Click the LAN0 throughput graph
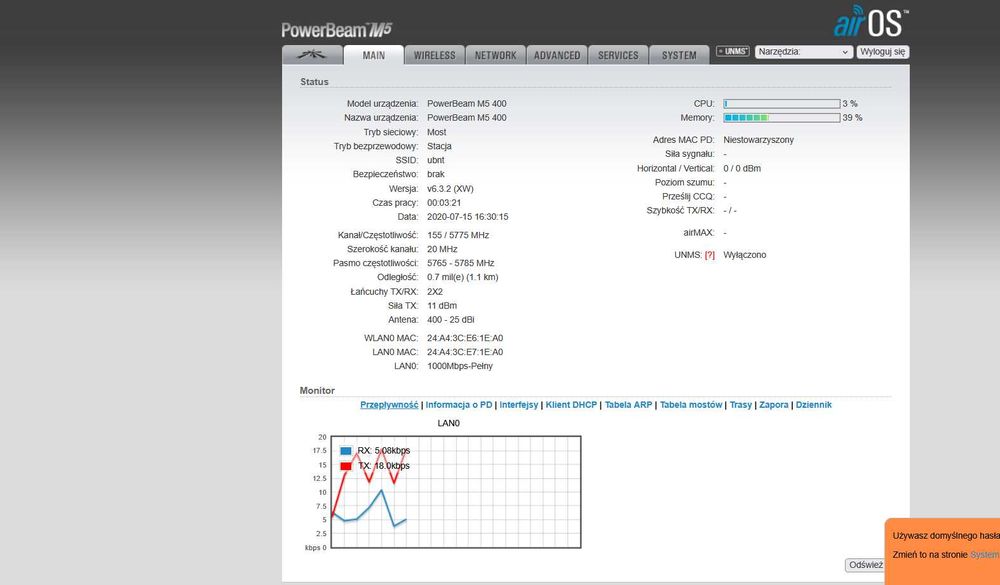 click(x=455, y=492)
